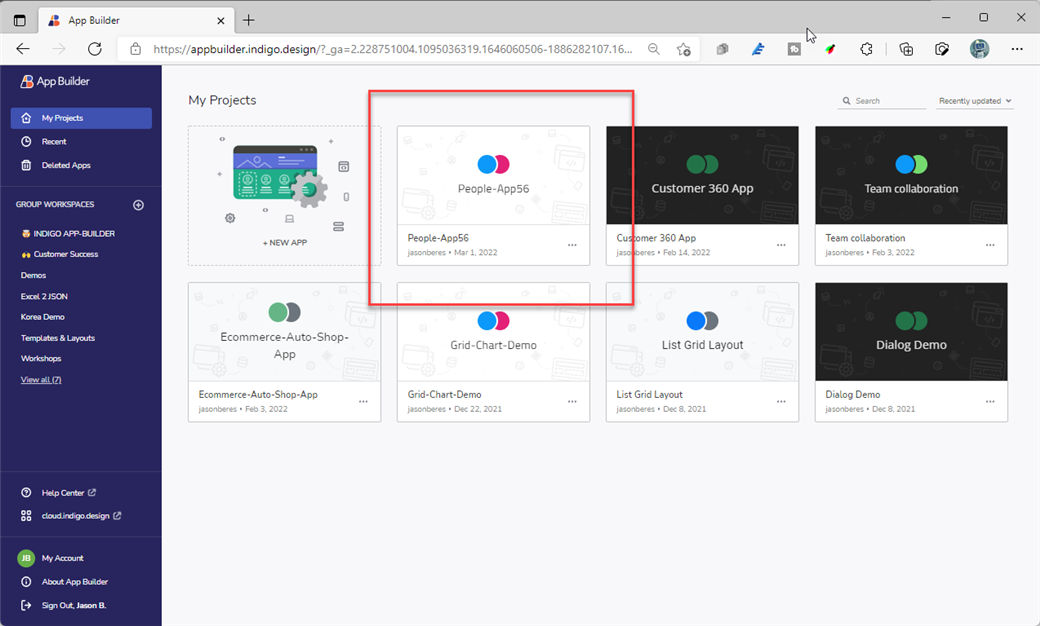Click the browser address bar URL

pos(392,49)
